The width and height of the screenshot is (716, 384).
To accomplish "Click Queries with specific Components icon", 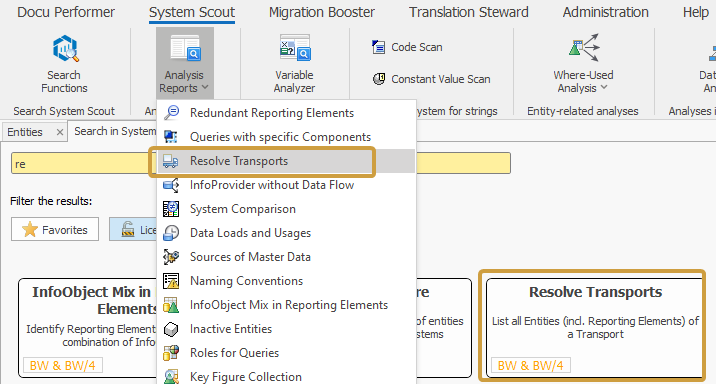I will pyautogui.click(x=171, y=137).
